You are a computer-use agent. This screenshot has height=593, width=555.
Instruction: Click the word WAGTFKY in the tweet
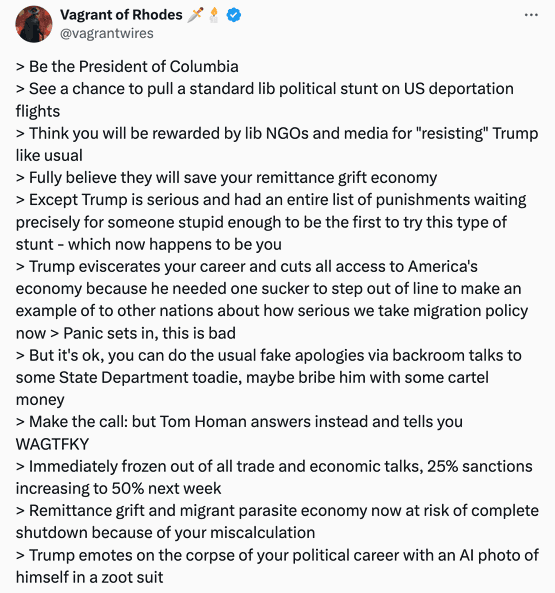pos(52,444)
